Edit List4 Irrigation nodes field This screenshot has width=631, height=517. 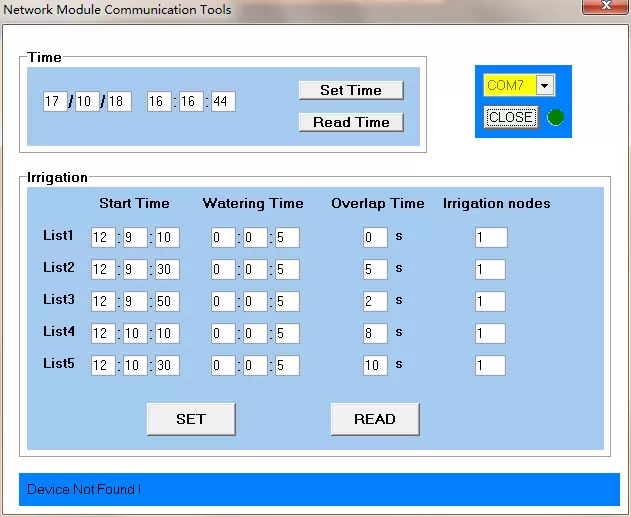[490, 334]
